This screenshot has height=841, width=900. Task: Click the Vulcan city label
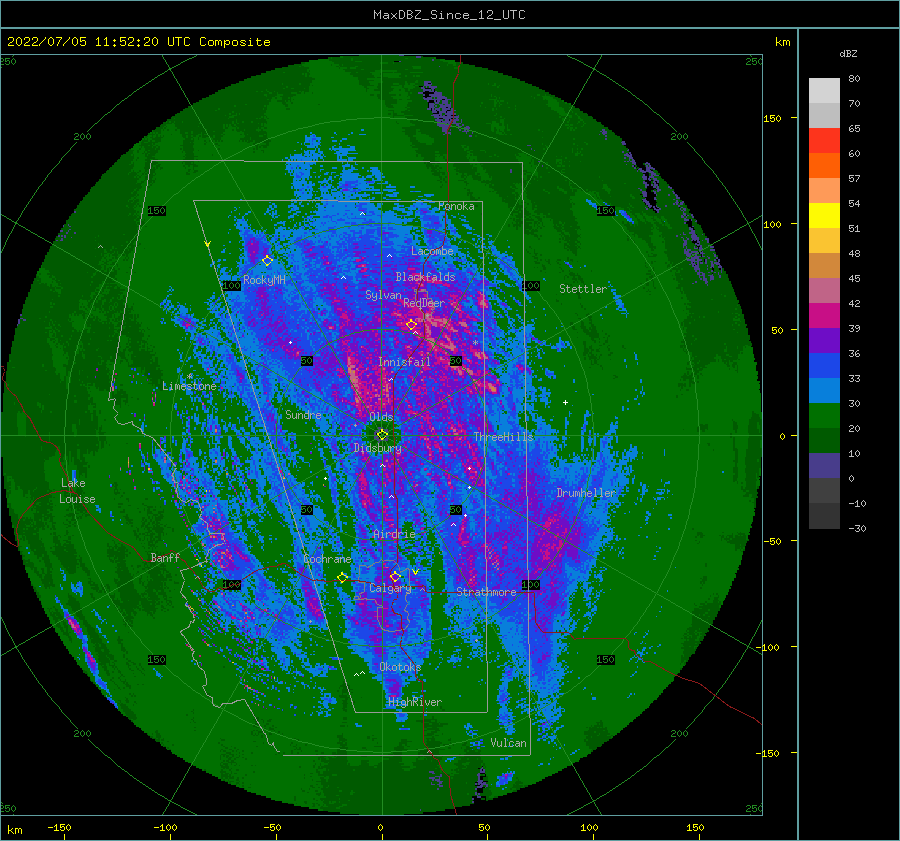coord(509,742)
